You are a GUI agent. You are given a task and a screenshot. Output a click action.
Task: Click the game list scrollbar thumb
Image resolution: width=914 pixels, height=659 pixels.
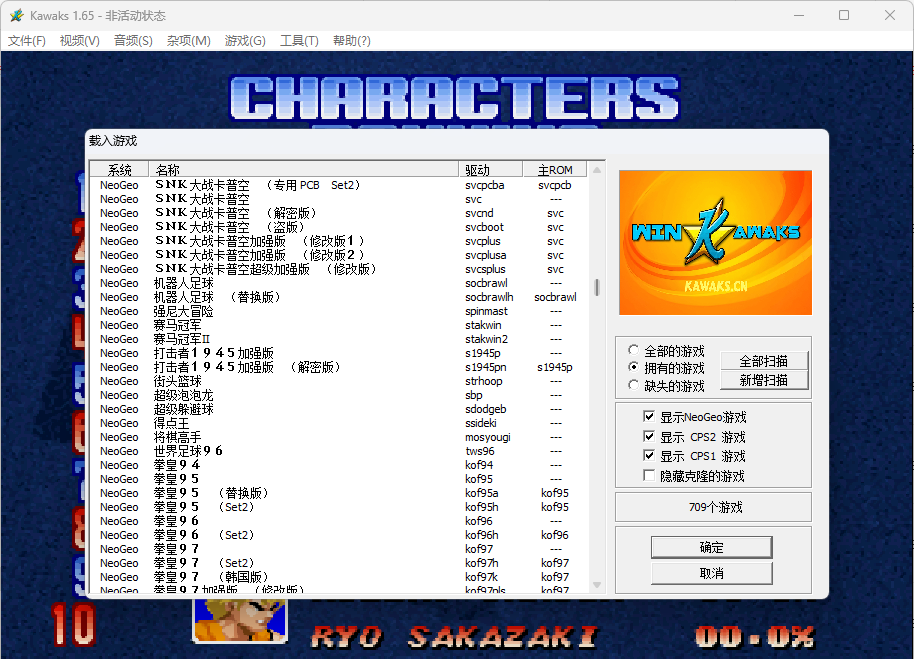[x=596, y=287]
